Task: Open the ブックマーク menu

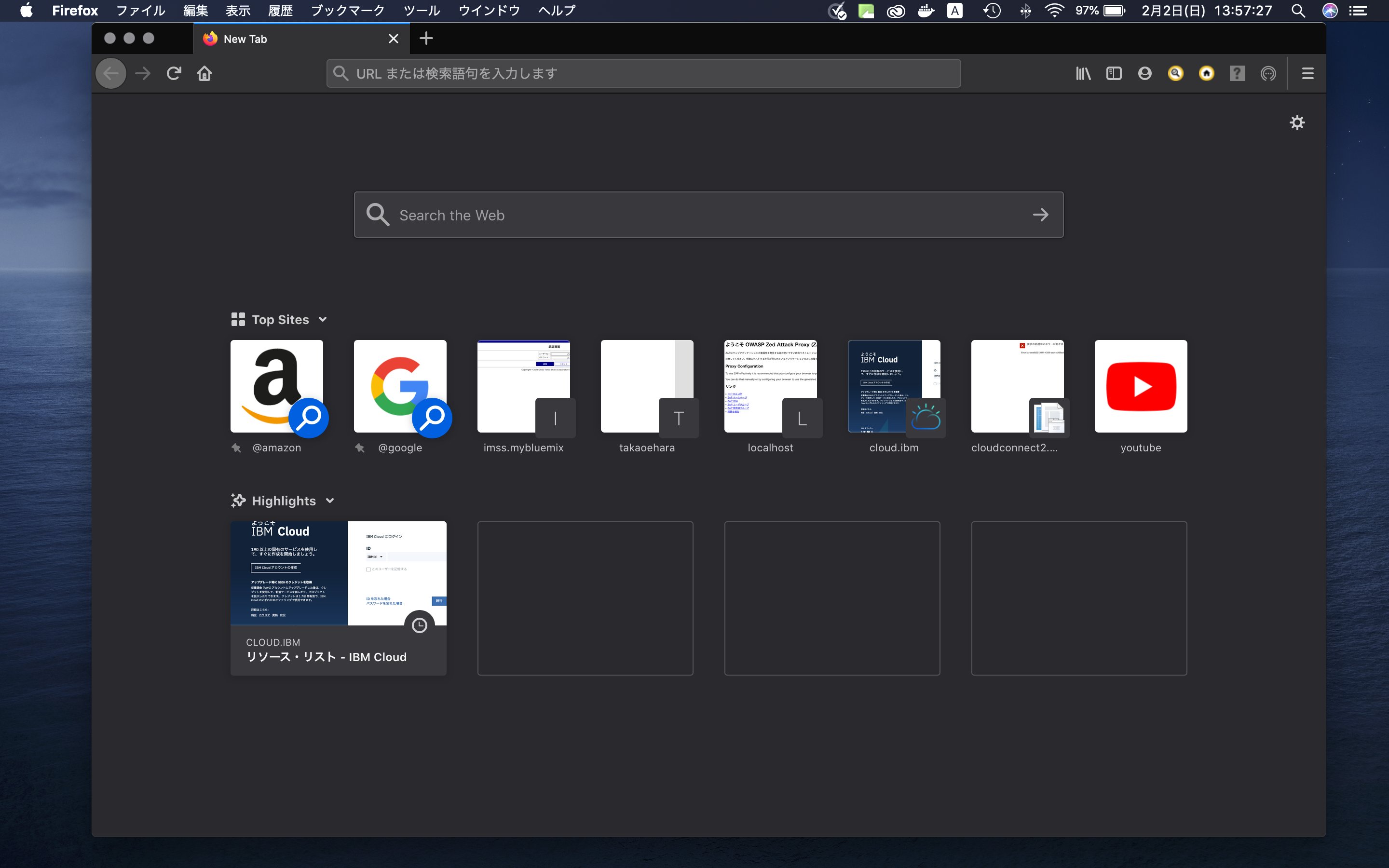Action: 348,10
